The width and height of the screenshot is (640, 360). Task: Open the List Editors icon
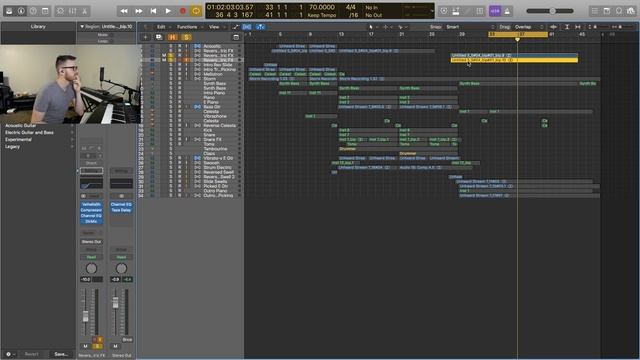[595, 11]
